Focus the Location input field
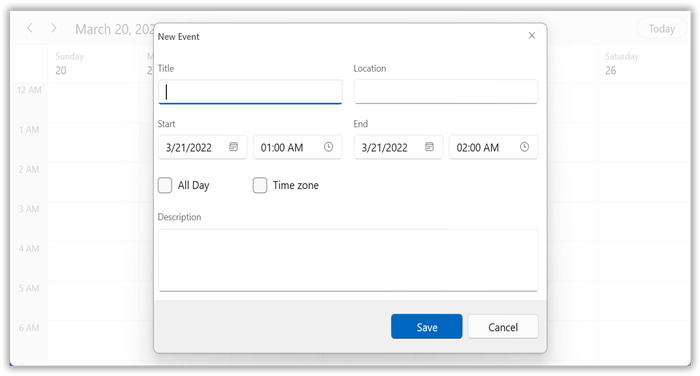Viewport: 700px width, 376px height. point(446,92)
